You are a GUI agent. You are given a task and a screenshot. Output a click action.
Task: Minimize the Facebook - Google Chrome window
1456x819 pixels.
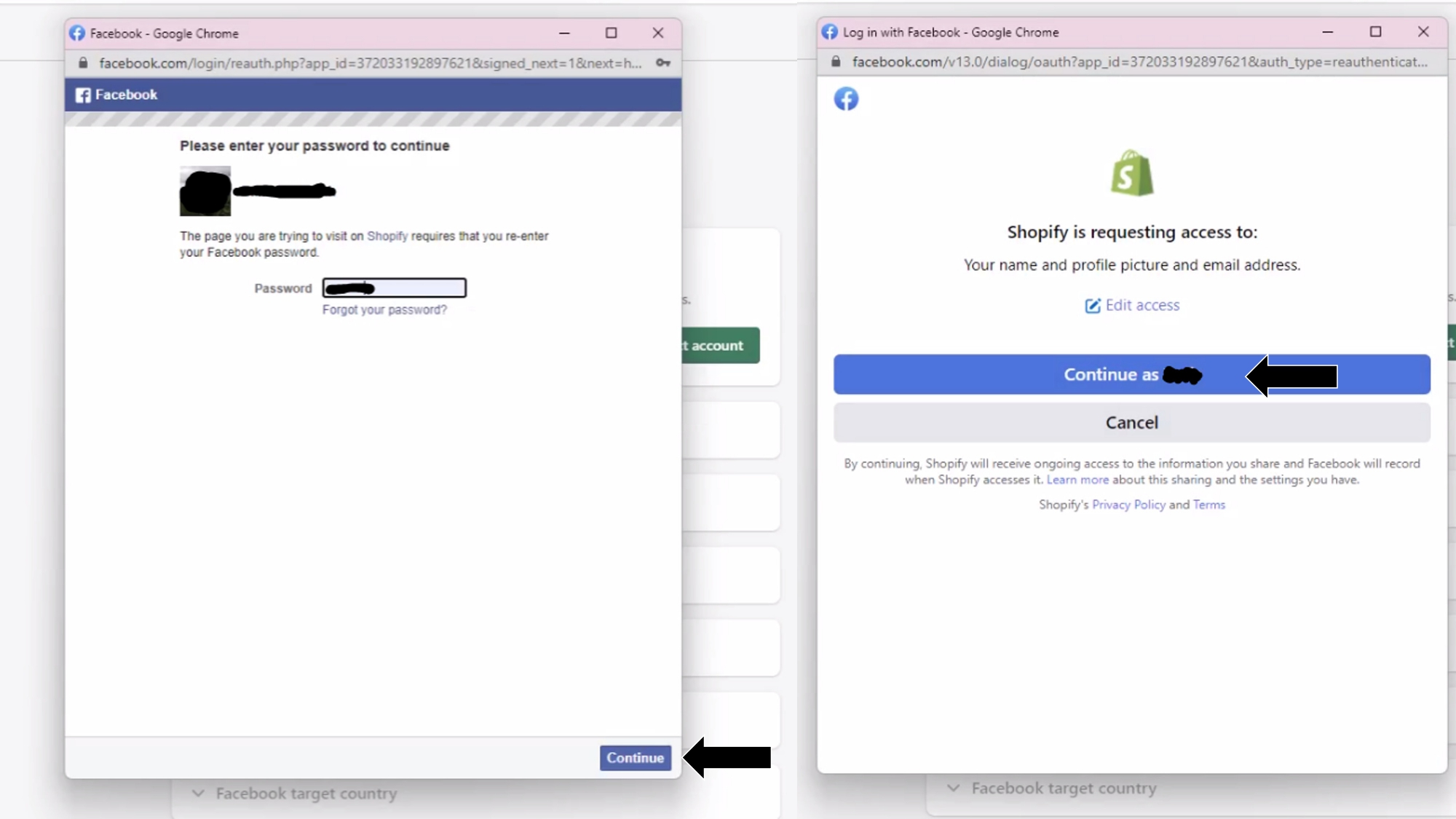pos(564,33)
